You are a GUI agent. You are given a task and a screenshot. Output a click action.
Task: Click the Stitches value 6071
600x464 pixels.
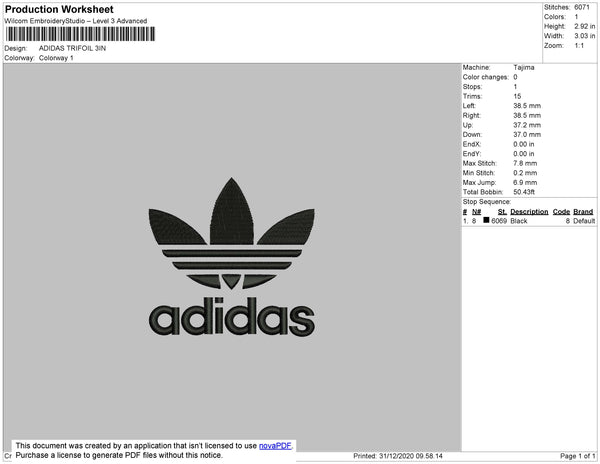[582, 7]
